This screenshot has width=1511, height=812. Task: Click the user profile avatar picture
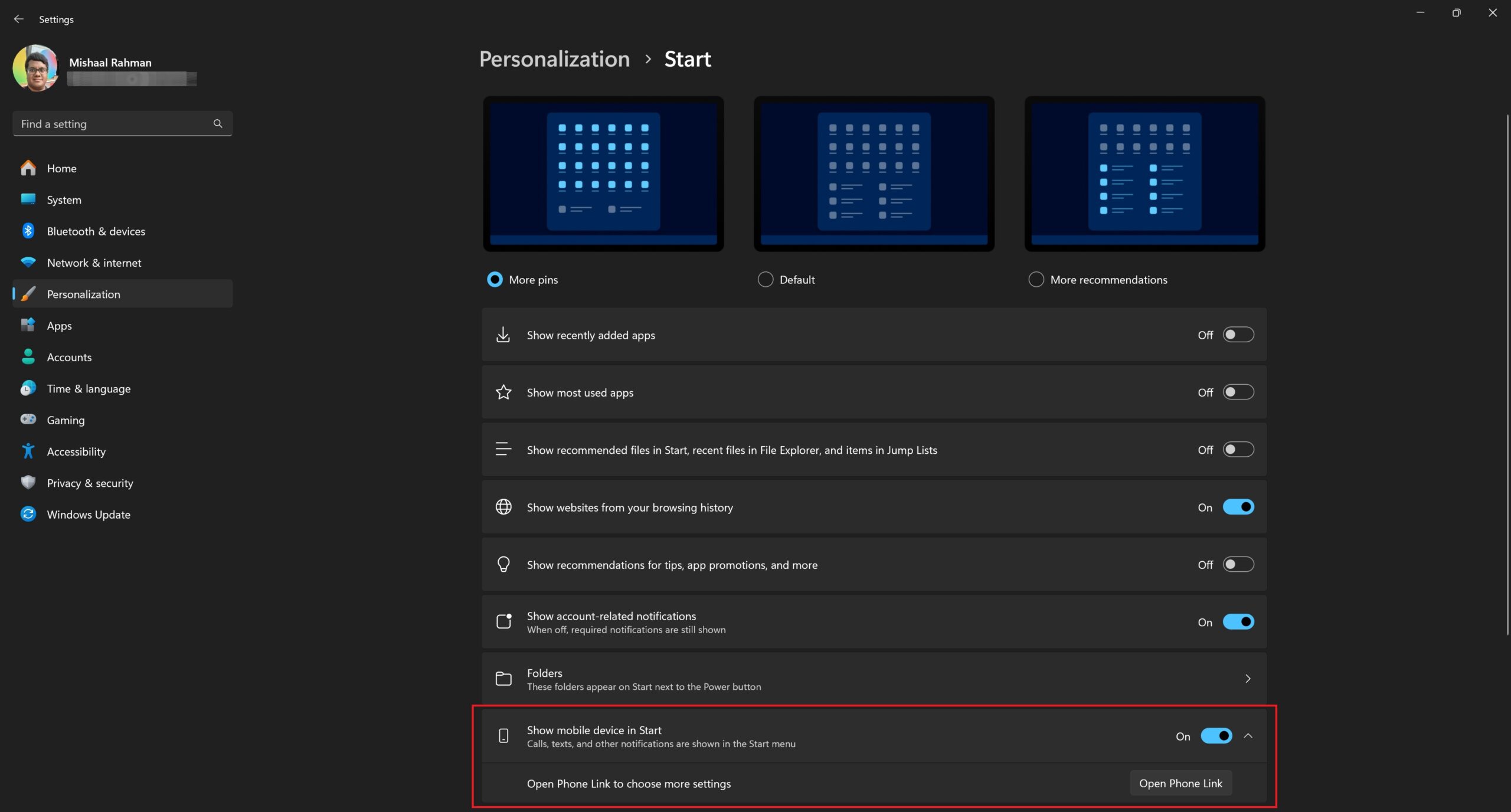click(x=35, y=68)
